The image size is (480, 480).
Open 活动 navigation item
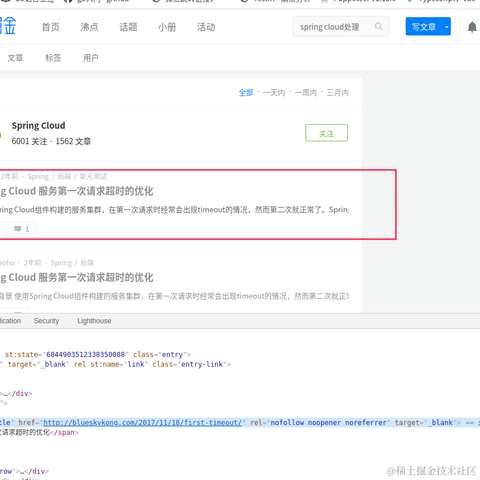pyautogui.click(x=206, y=27)
